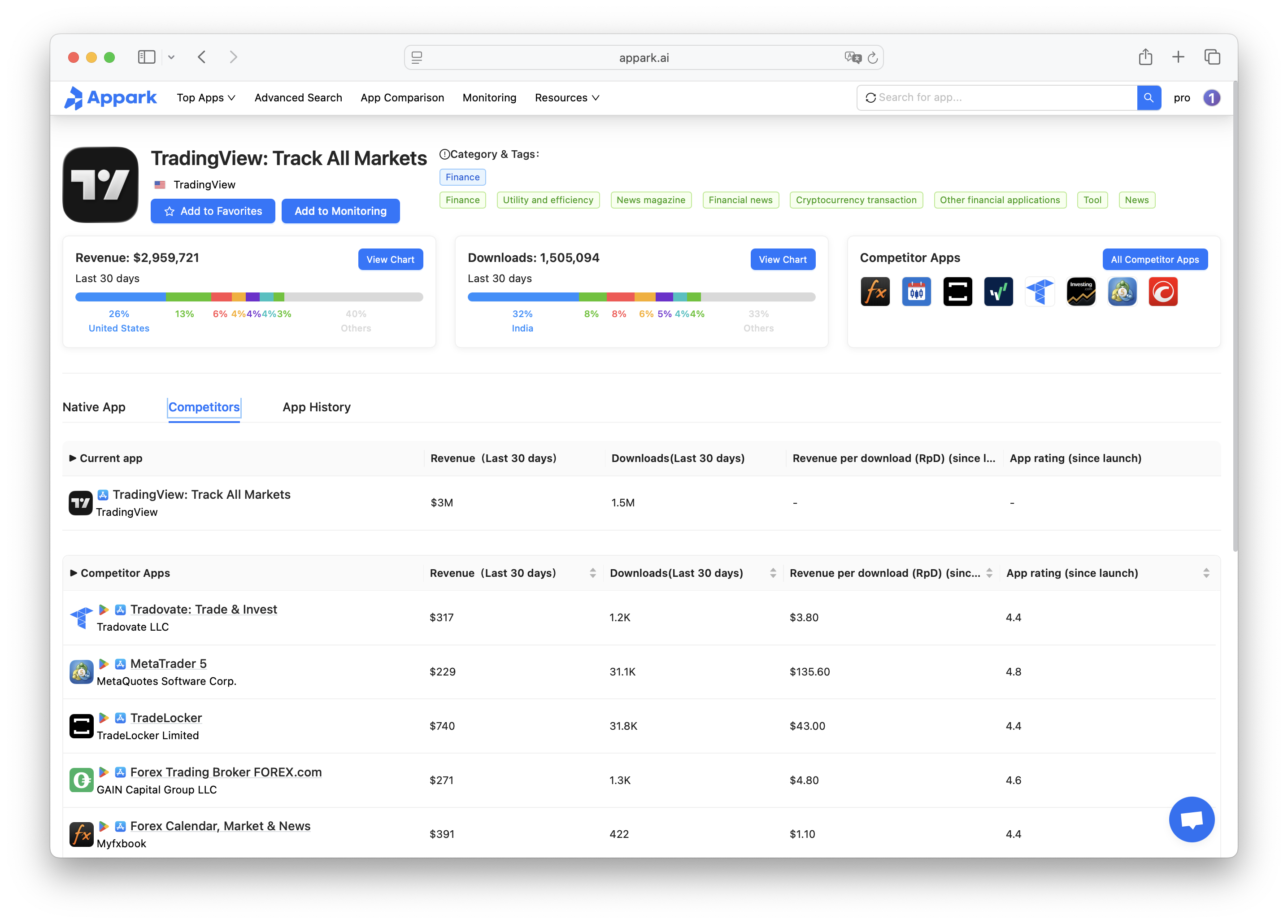Click the Add to Monitoring button
The image size is (1288, 924).
pos(340,211)
